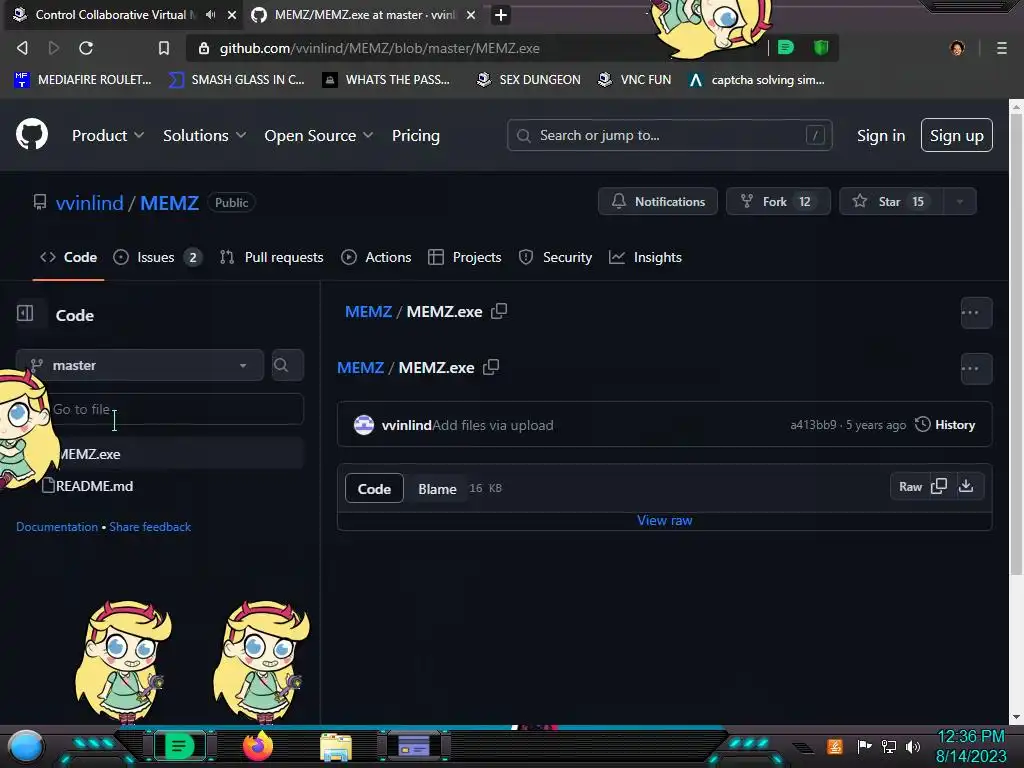Open the Documentation link
The height and width of the screenshot is (768, 1024).
click(x=57, y=527)
